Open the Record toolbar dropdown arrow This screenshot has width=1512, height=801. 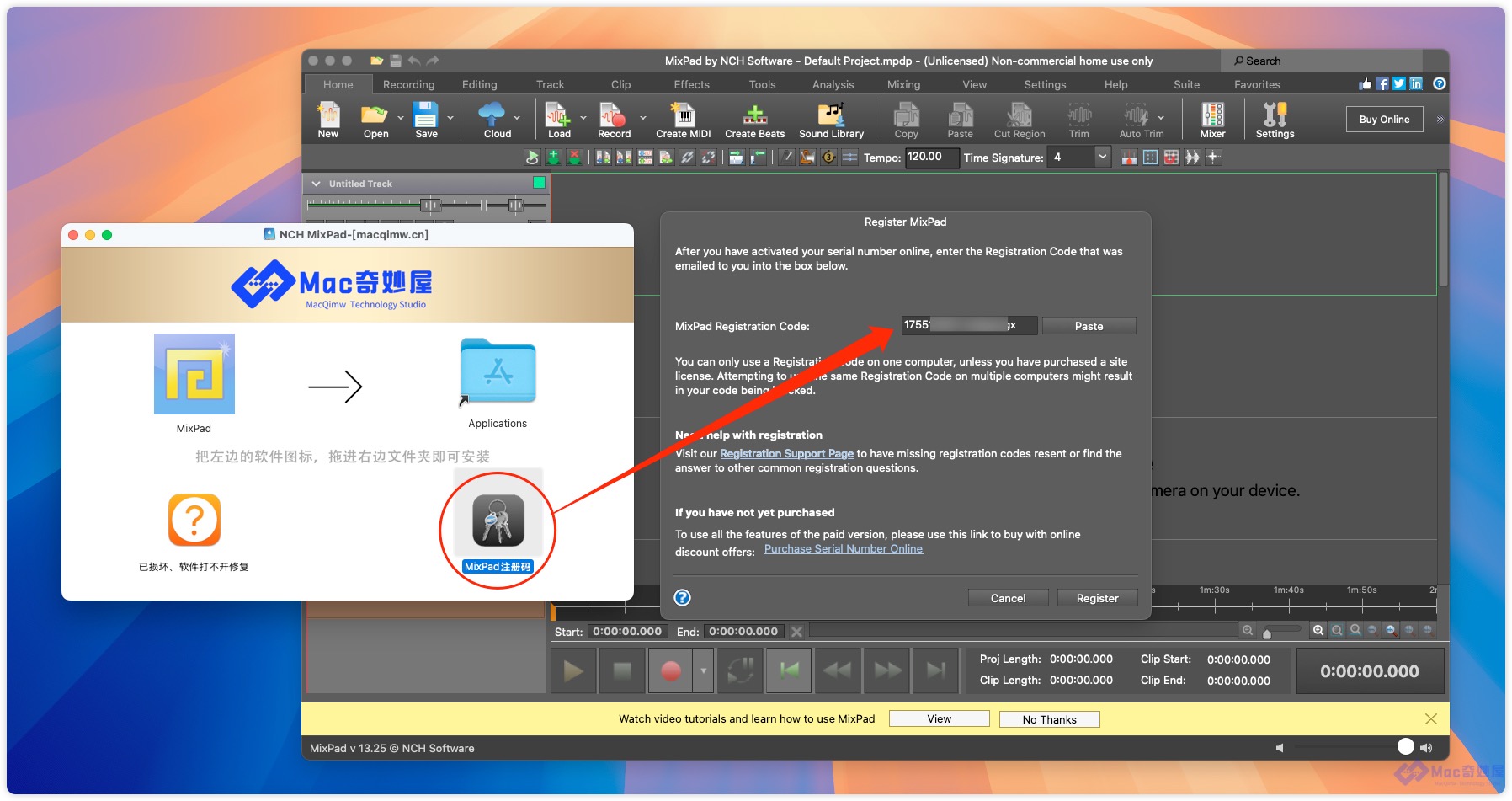pos(643,118)
